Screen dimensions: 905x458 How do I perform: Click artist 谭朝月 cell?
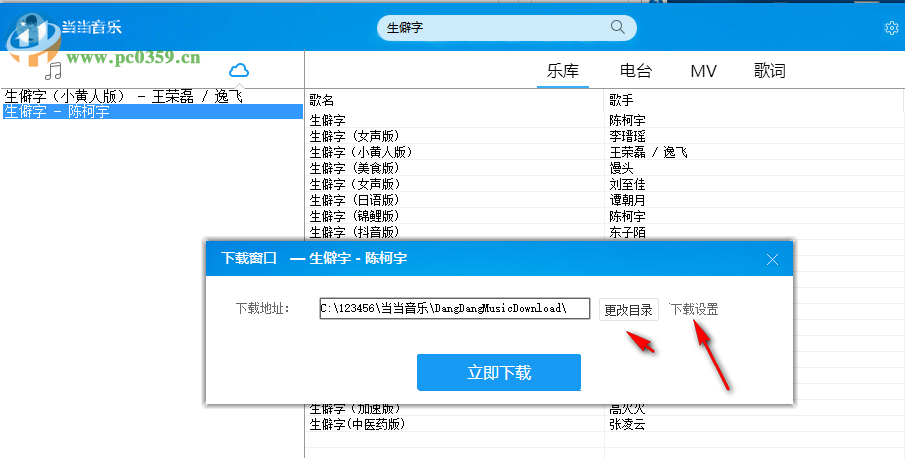point(627,200)
